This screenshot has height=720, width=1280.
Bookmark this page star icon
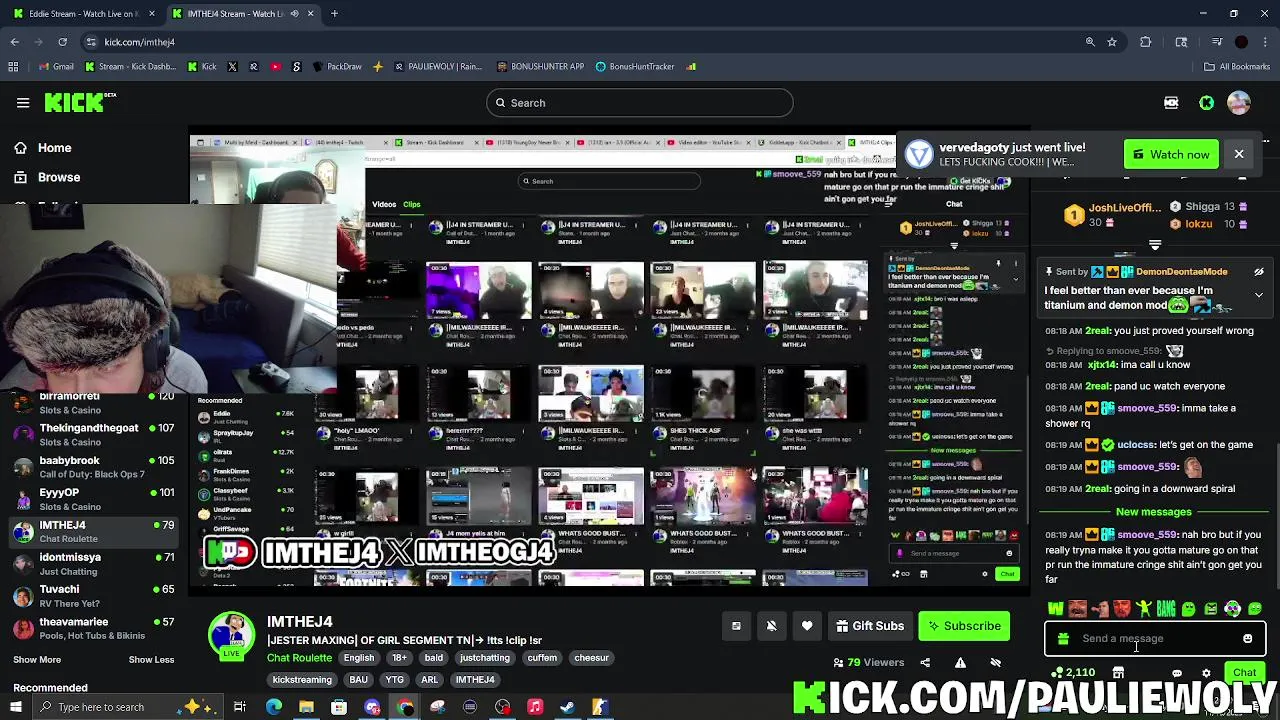1112,42
